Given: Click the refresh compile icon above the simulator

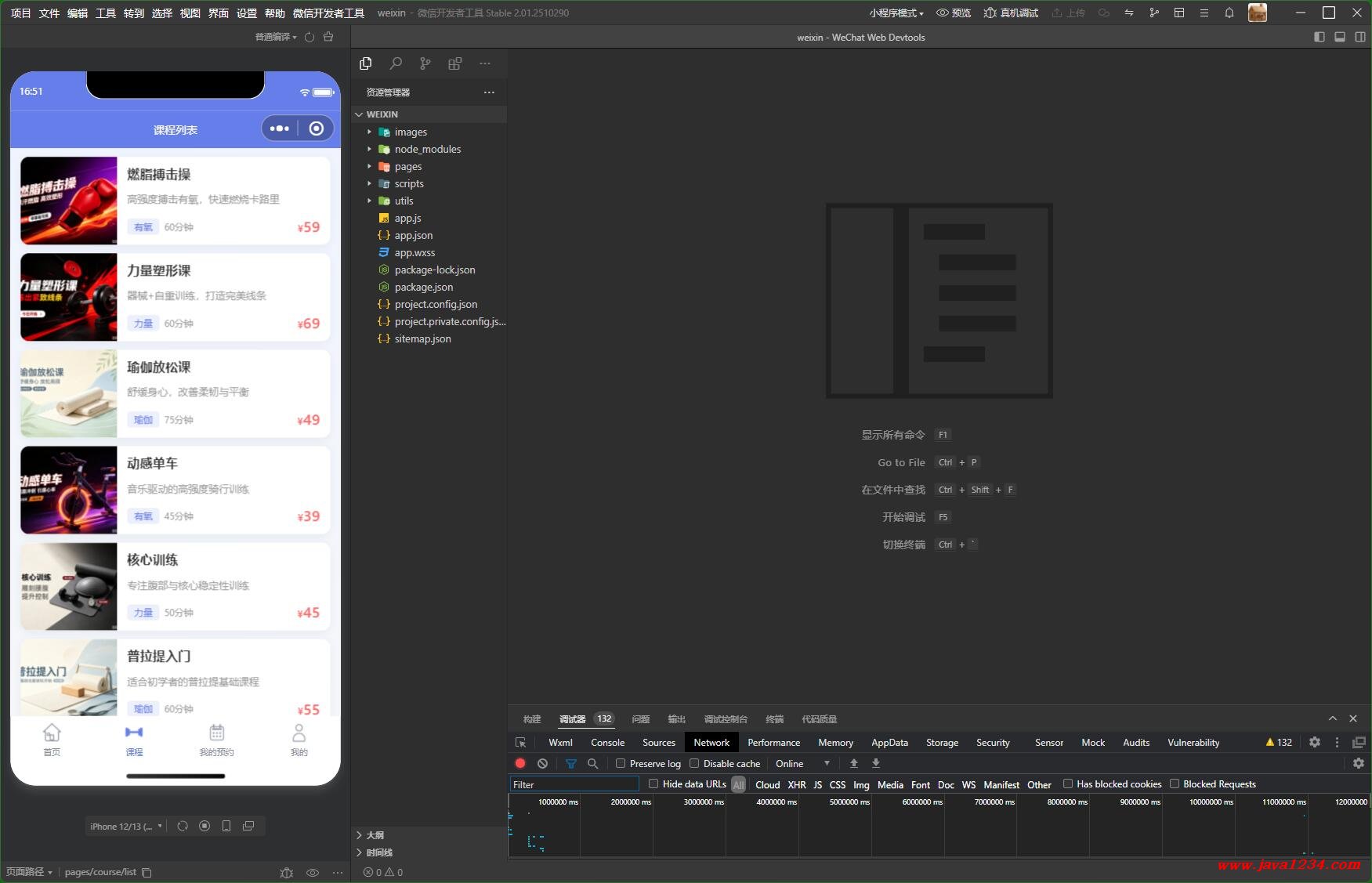Looking at the screenshot, I should (x=310, y=37).
